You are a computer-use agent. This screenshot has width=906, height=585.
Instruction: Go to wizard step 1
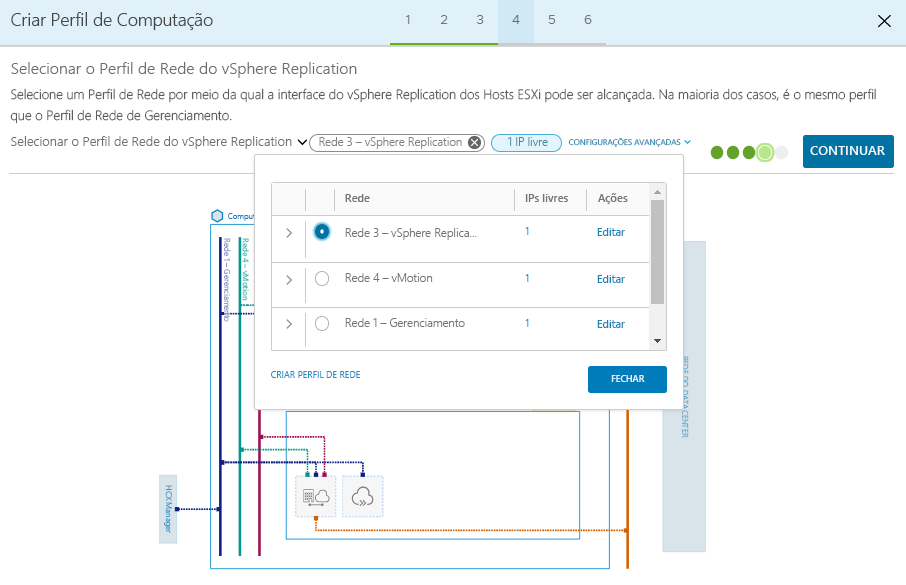408,20
